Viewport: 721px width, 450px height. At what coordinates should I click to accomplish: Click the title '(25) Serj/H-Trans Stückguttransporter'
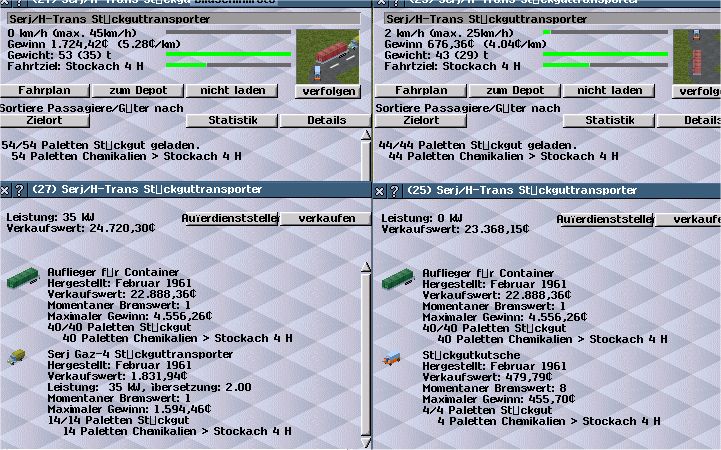[522, 190]
